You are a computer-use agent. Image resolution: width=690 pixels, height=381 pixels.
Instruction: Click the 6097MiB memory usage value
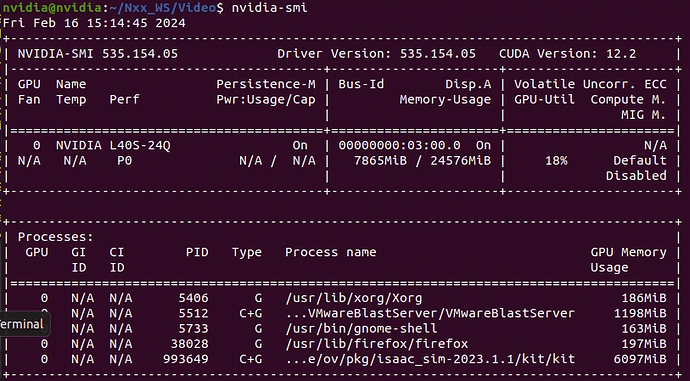tap(640, 359)
